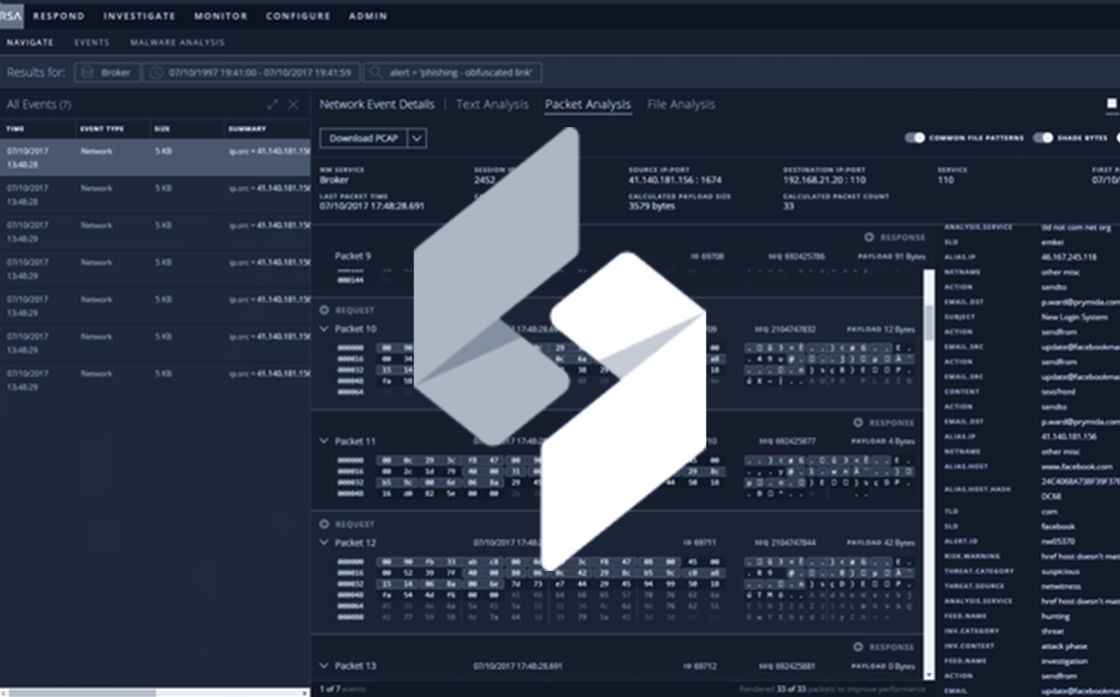The height and width of the screenshot is (697, 1120).
Task: Open the Broker service filter icon
Action: (x=89, y=72)
